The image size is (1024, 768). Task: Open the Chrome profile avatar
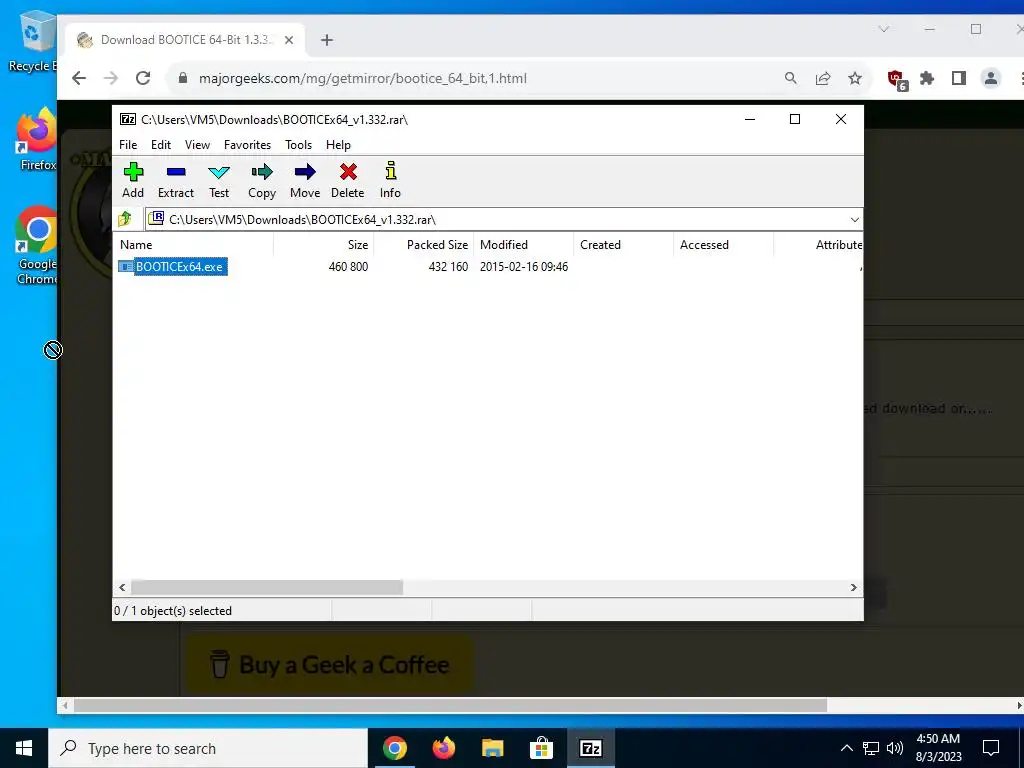pyautogui.click(x=991, y=78)
